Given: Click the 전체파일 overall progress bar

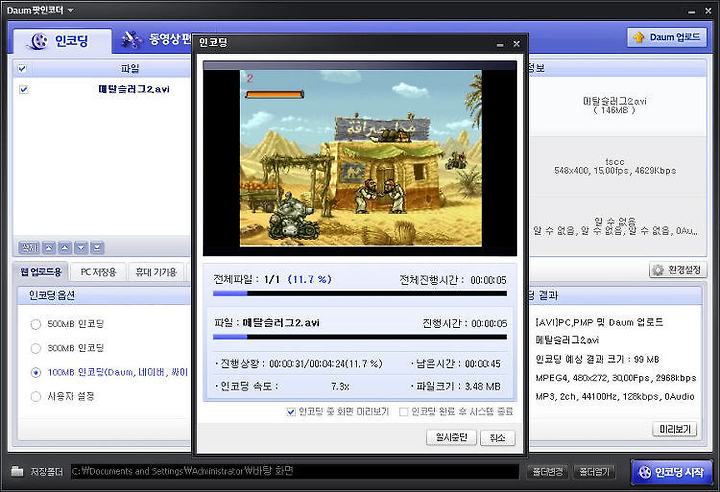Looking at the screenshot, I should (360, 293).
